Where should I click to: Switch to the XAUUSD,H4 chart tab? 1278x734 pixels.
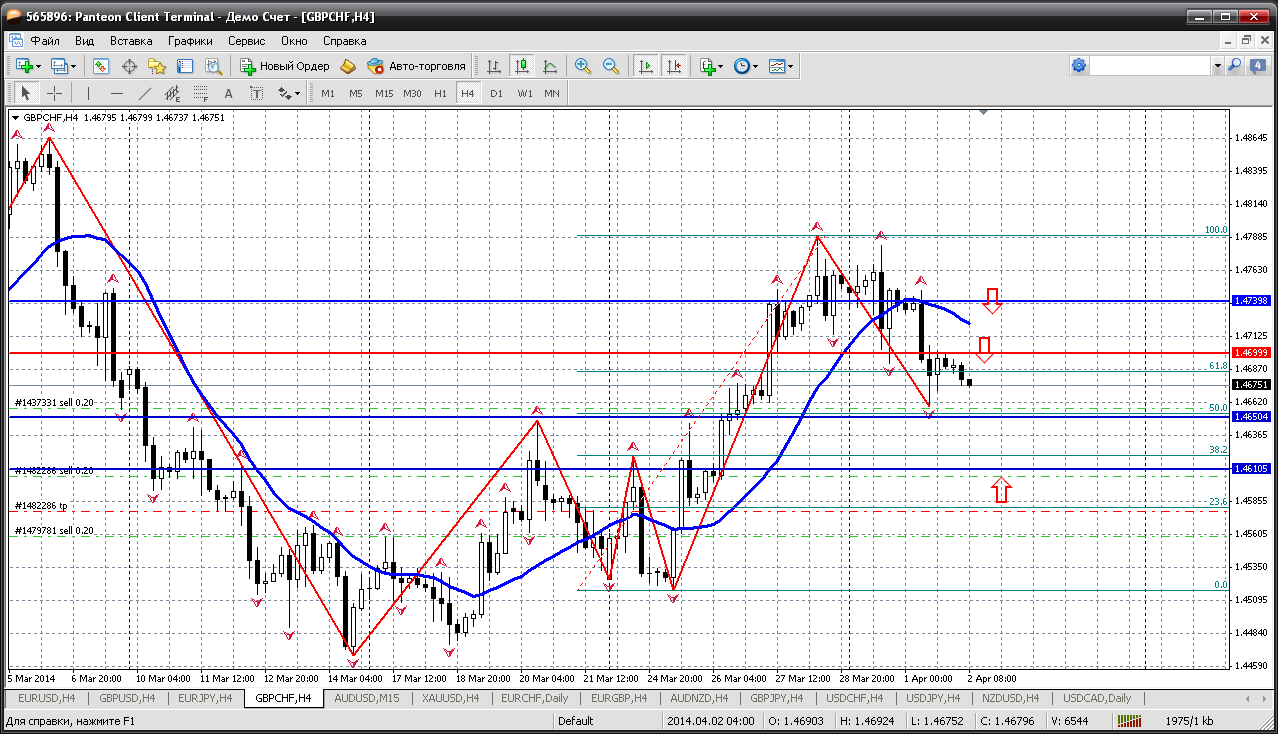[448, 698]
